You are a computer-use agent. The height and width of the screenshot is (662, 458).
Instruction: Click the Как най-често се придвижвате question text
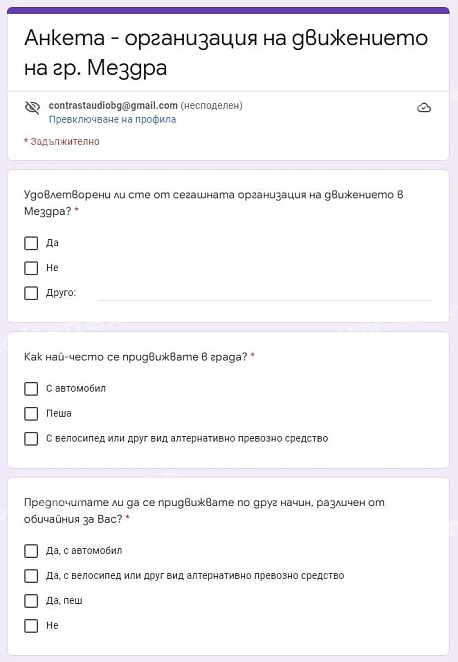[x=136, y=357]
